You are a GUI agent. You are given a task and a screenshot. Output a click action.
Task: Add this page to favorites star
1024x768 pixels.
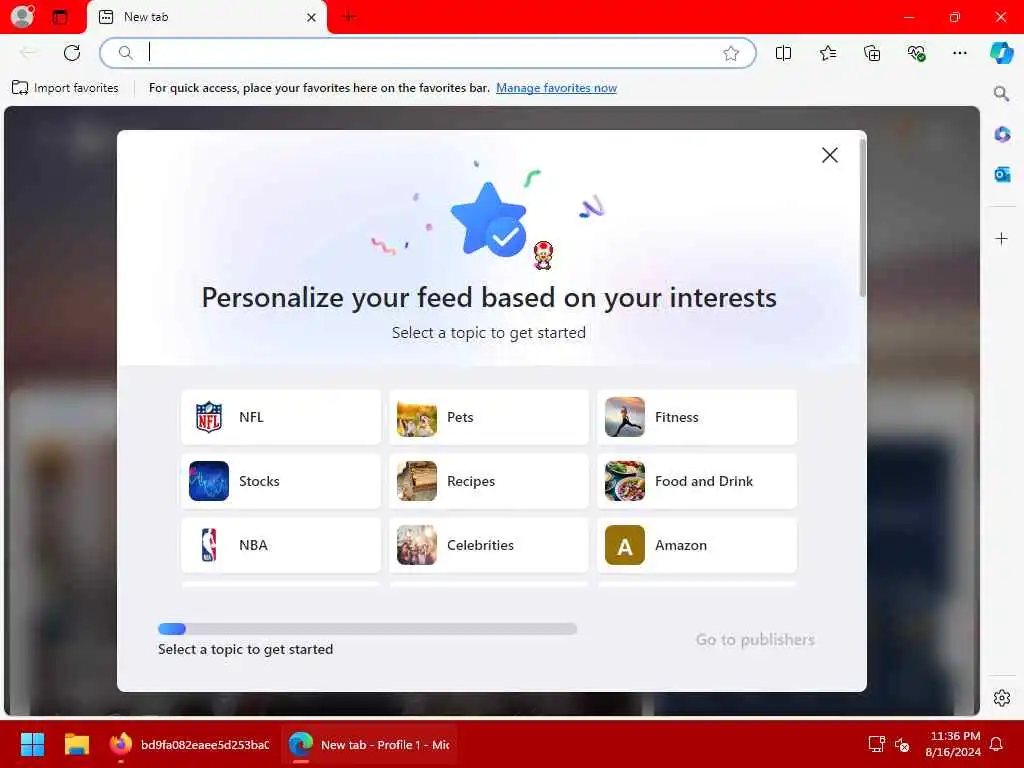click(x=731, y=54)
